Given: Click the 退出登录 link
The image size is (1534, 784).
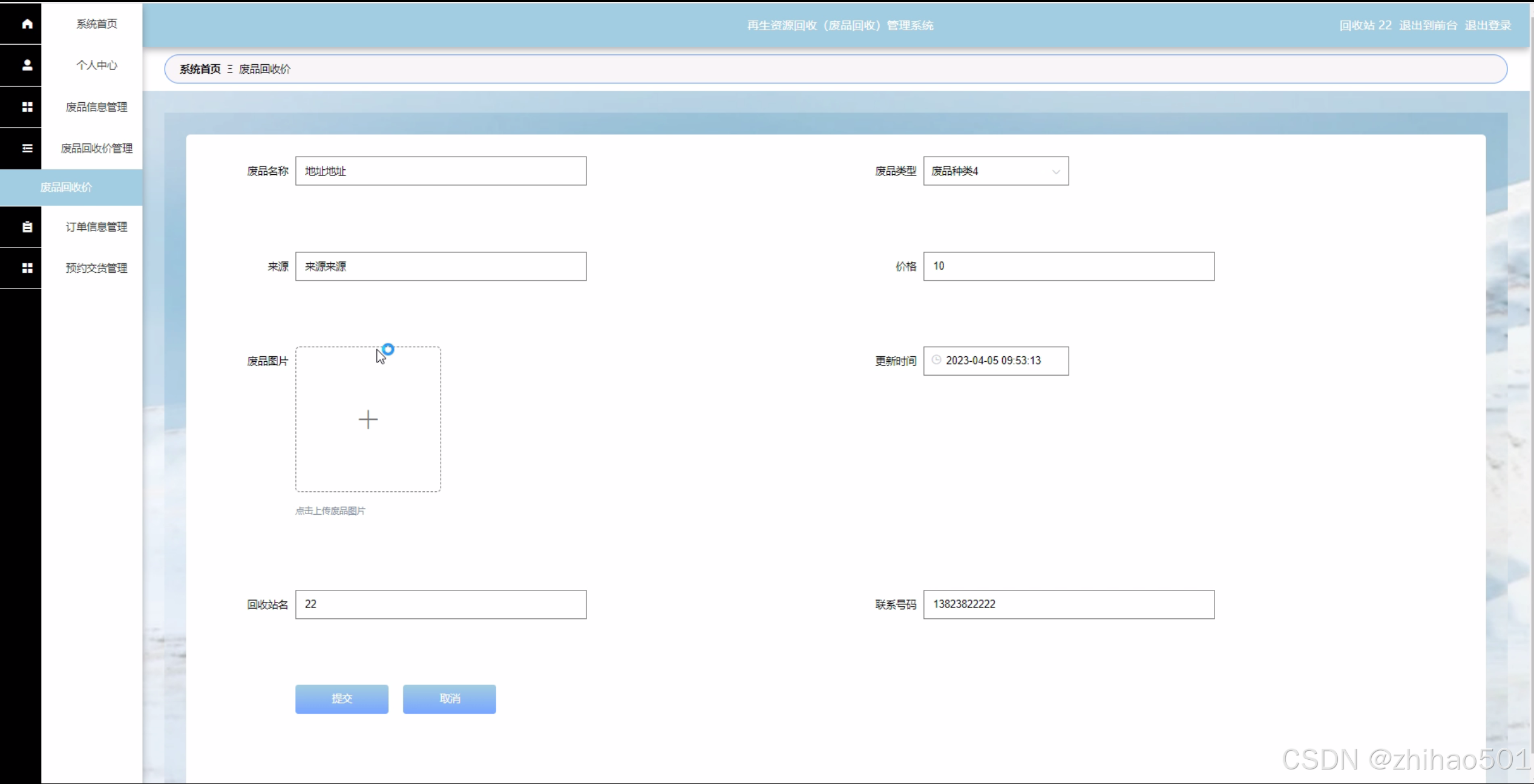Looking at the screenshot, I should [1487, 25].
